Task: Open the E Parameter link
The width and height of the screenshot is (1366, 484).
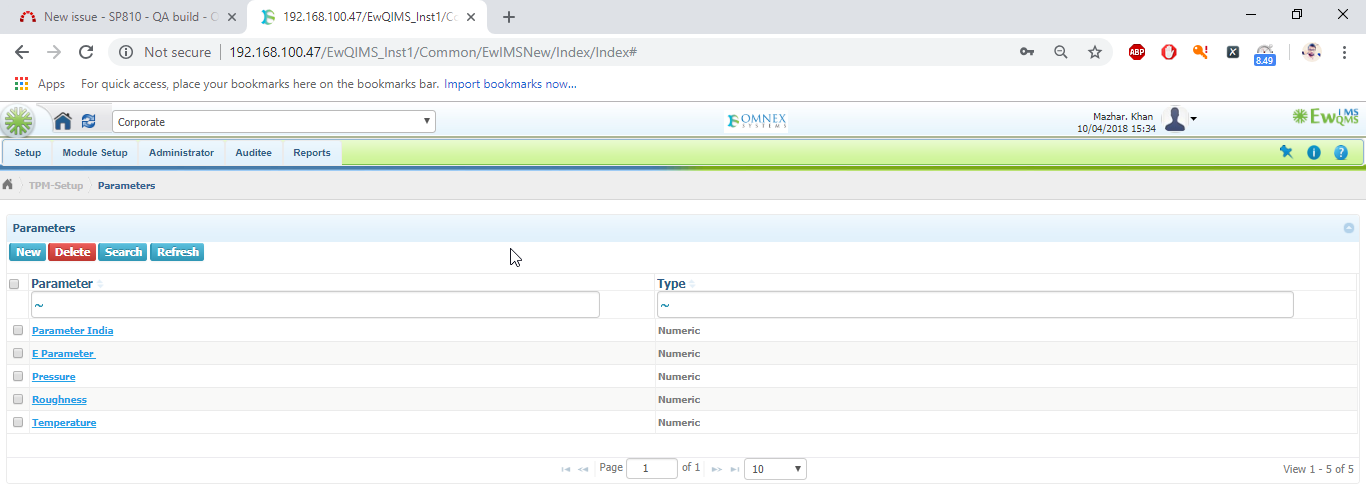Action: [x=63, y=353]
